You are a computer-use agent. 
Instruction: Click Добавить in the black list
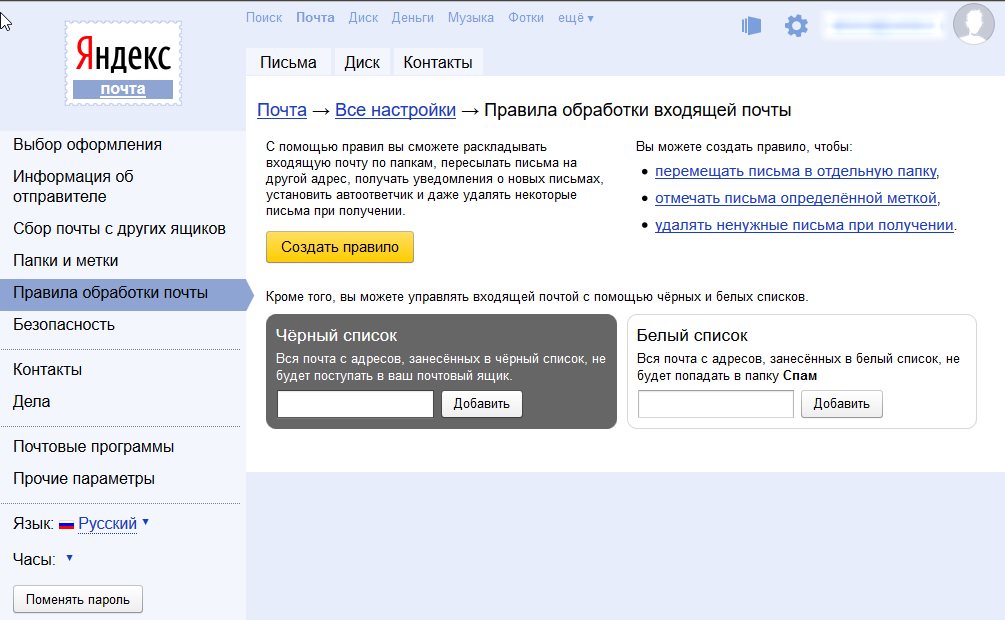coord(481,404)
